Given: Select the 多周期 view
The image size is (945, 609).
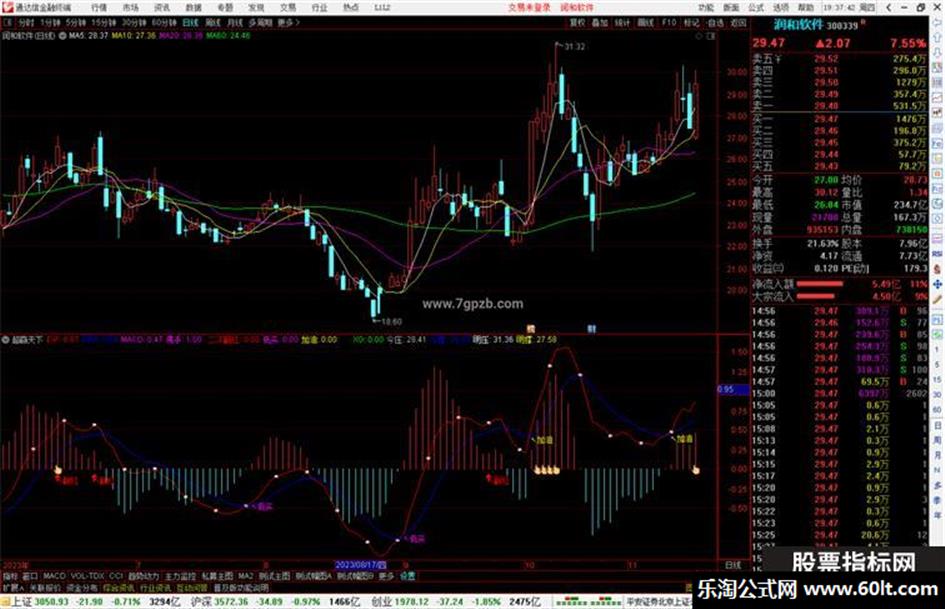Looking at the screenshot, I should click(x=260, y=22).
